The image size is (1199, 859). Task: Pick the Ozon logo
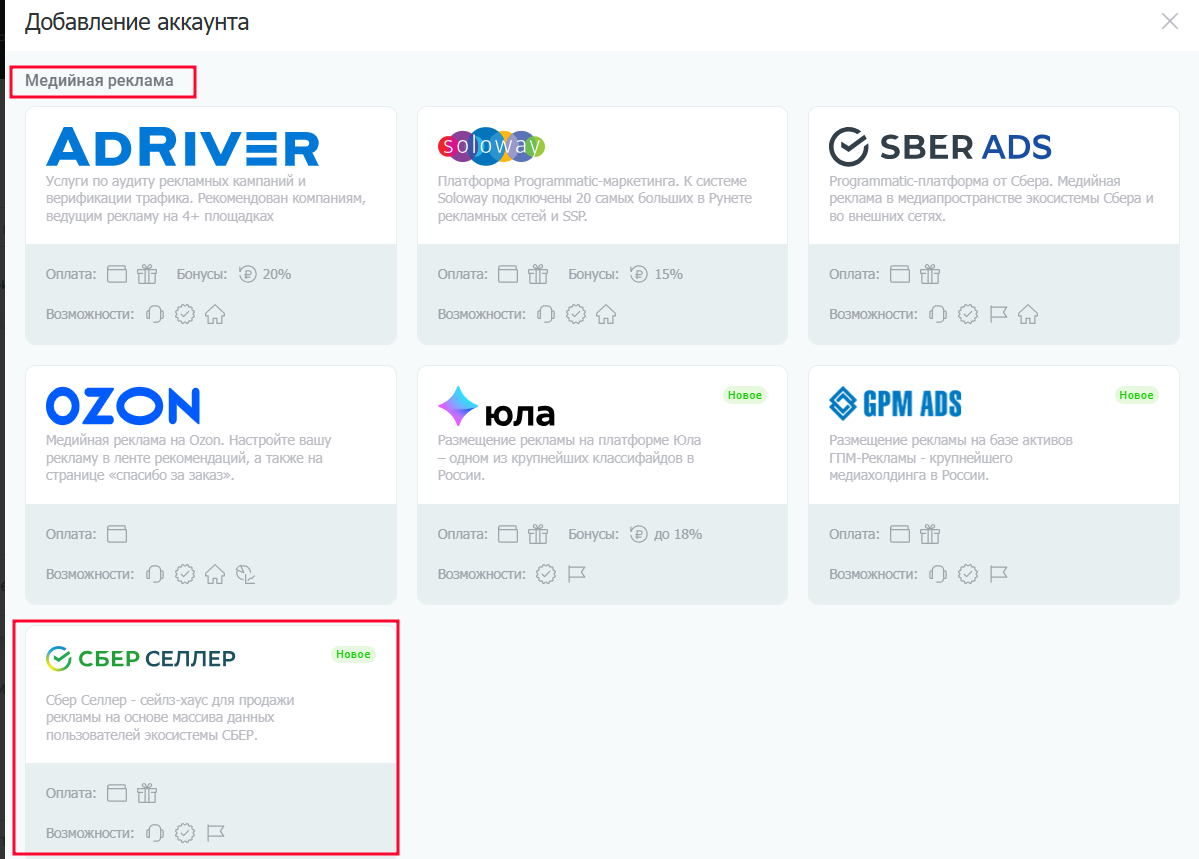click(x=123, y=405)
